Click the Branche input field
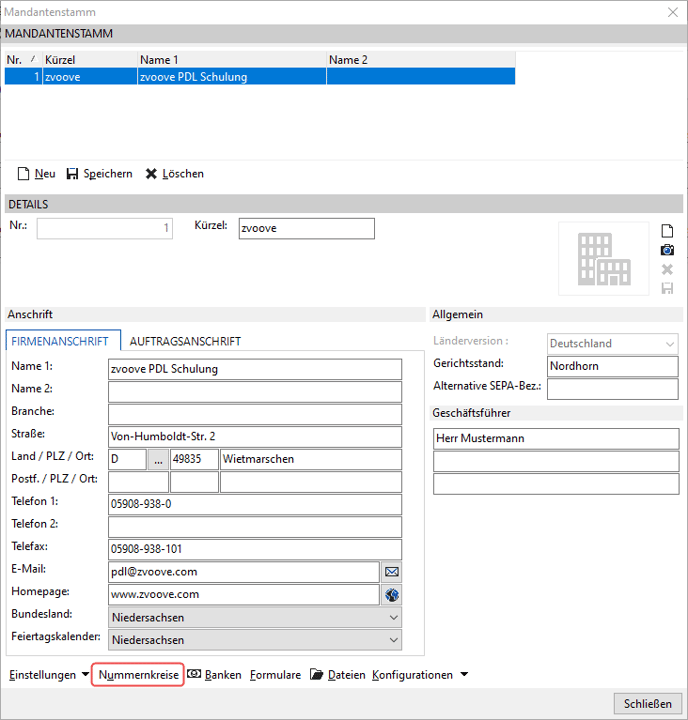The image size is (688, 720). pos(255,414)
